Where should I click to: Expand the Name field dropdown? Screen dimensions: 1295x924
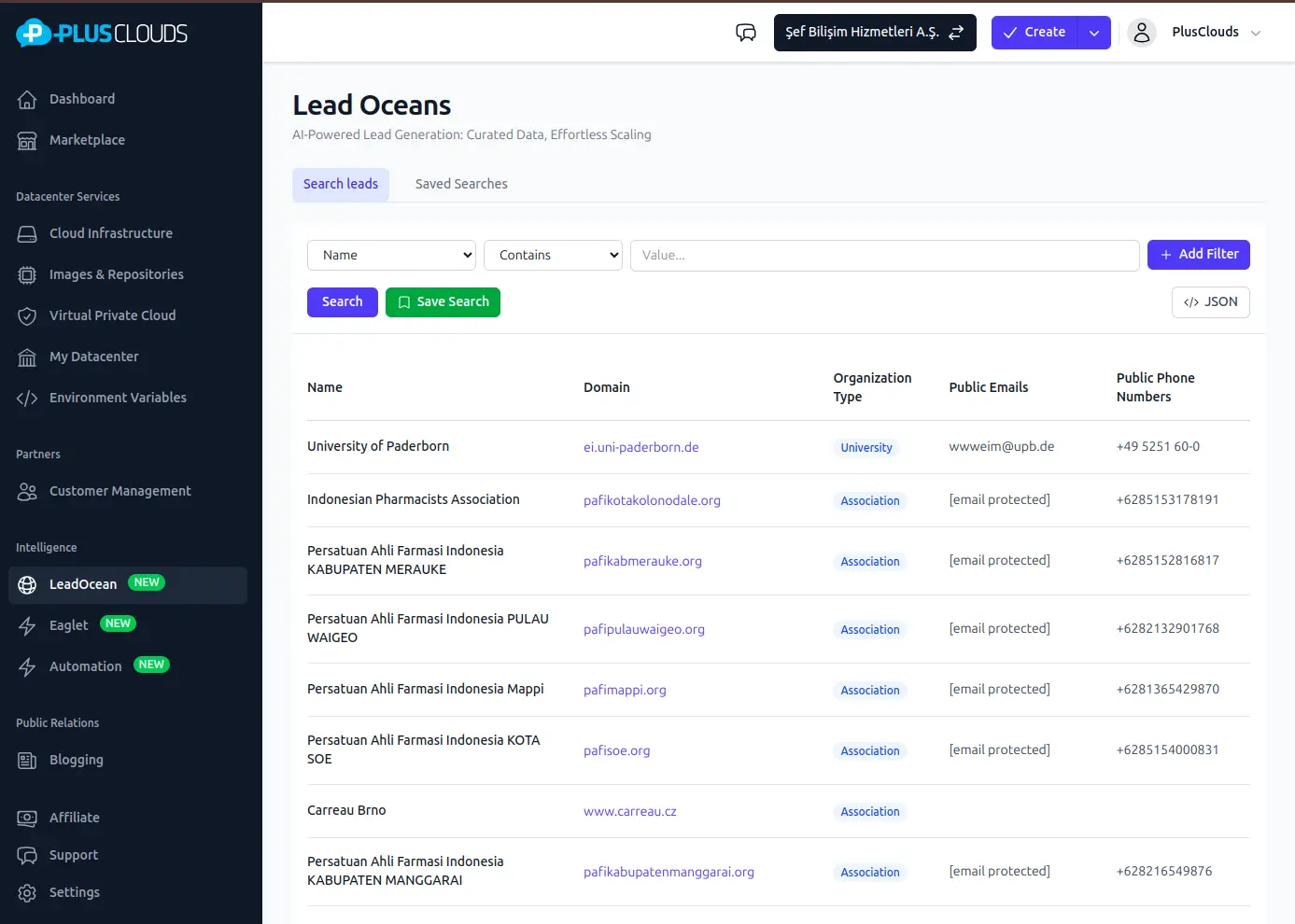pos(391,254)
